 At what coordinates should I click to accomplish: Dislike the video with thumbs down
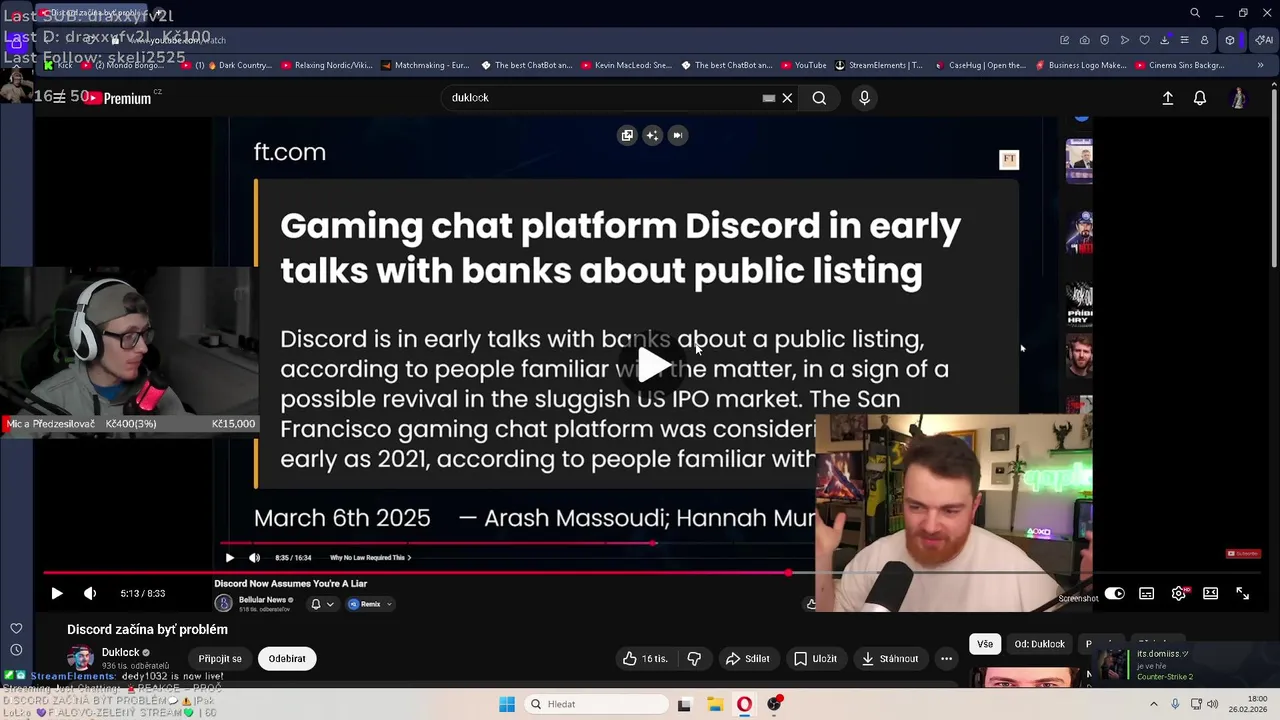coord(694,658)
